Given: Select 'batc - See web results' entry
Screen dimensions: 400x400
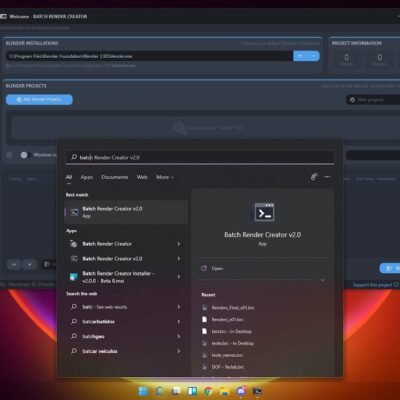Looking at the screenshot, I should (x=126, y=307).
